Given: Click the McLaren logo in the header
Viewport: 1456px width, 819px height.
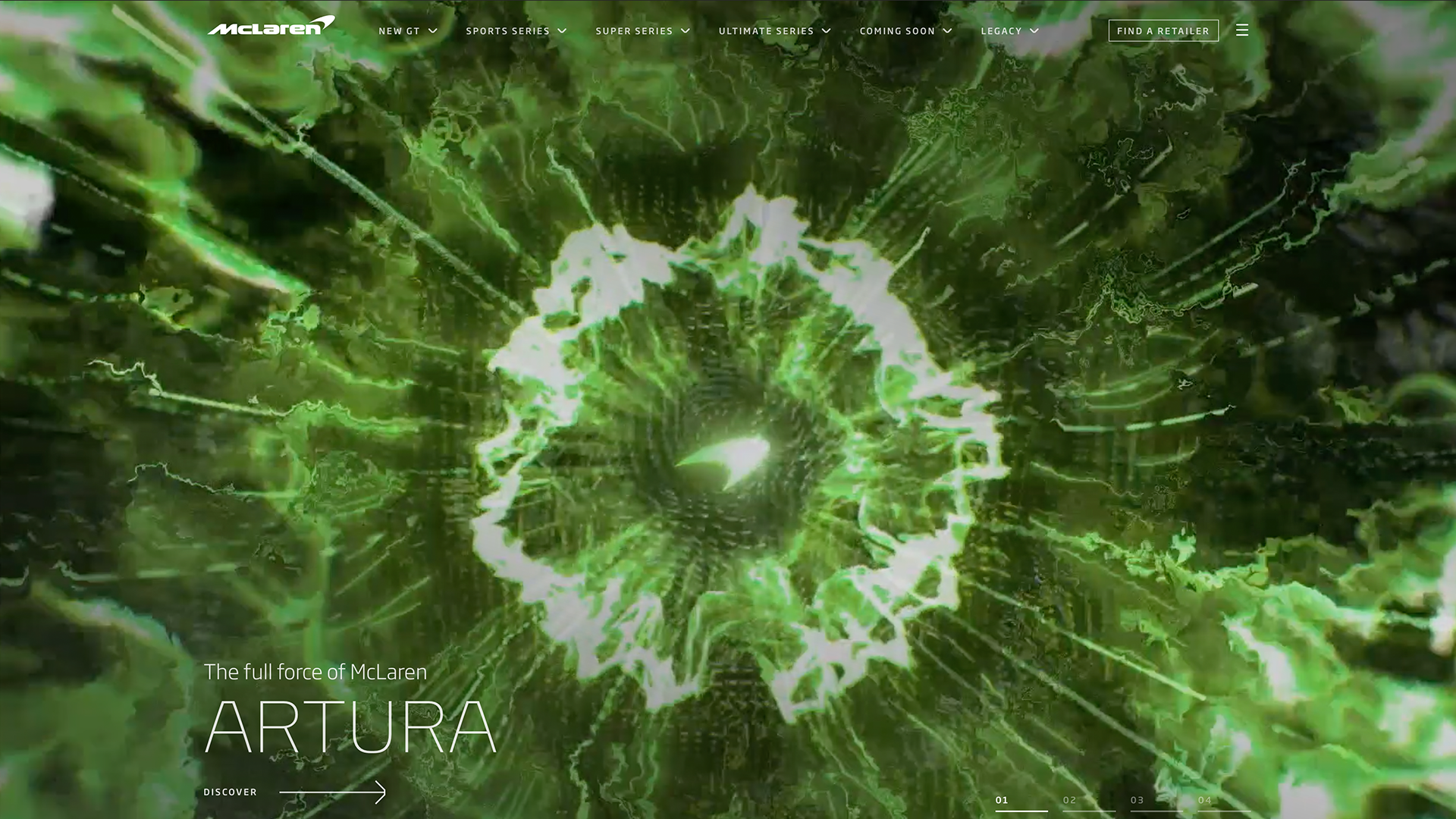Looking at the screenshot, I should click(x=271, y=27).
